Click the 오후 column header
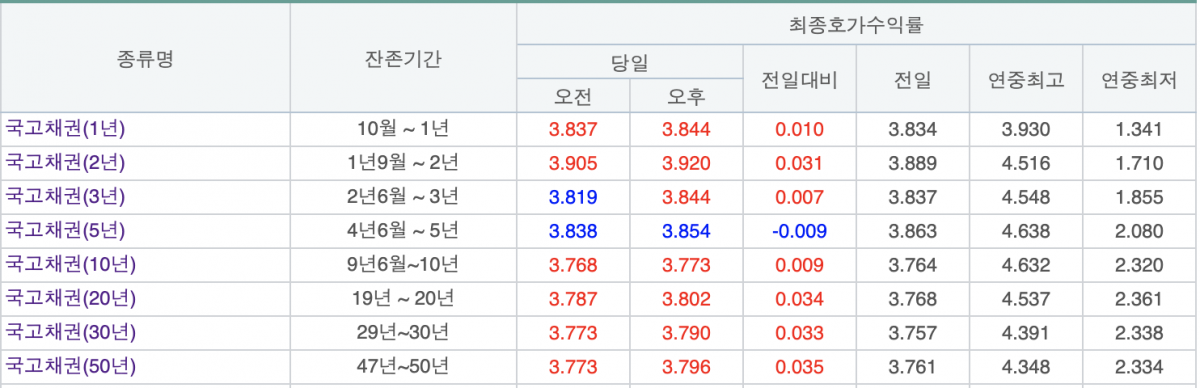1200x388 pixels. tap(686, 96)
